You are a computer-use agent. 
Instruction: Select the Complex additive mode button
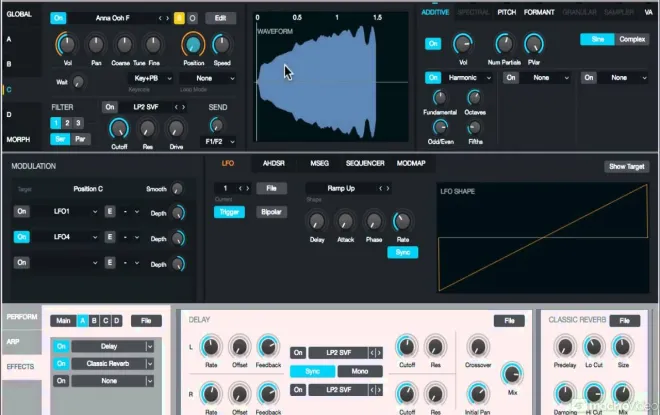click(x=632, y=39)
